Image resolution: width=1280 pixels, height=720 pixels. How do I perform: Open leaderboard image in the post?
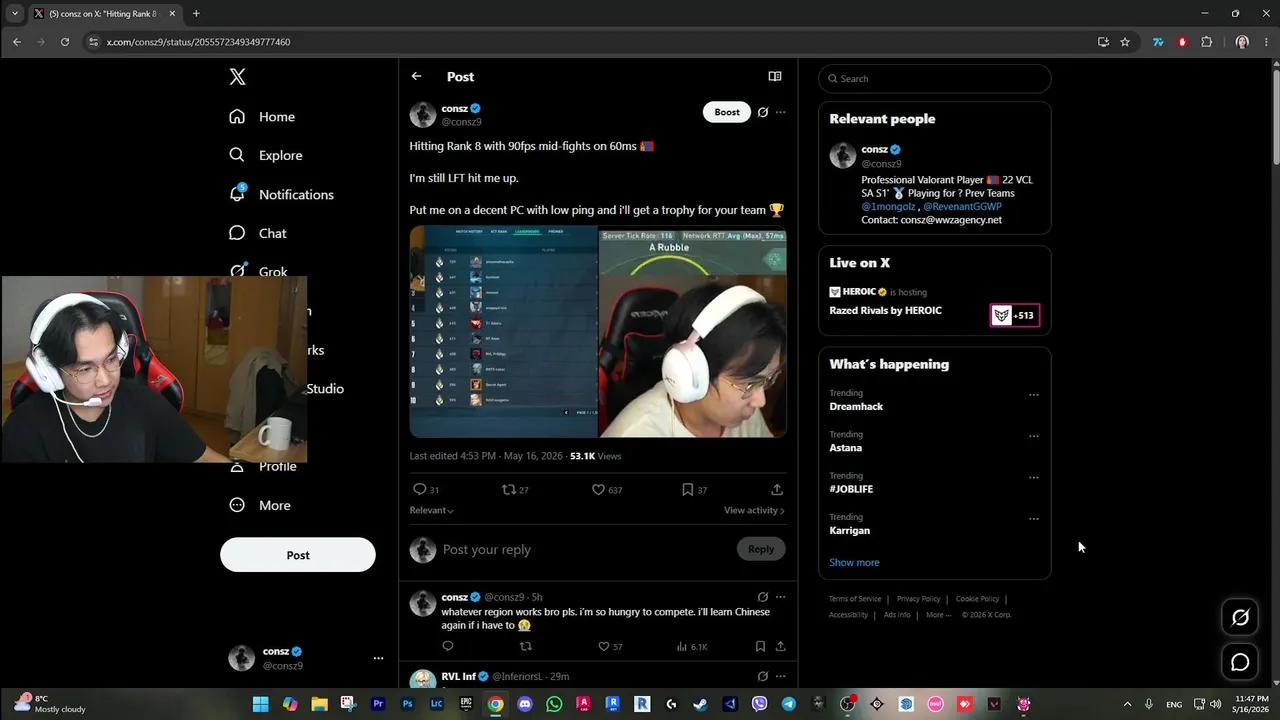(x=503, y=332)
